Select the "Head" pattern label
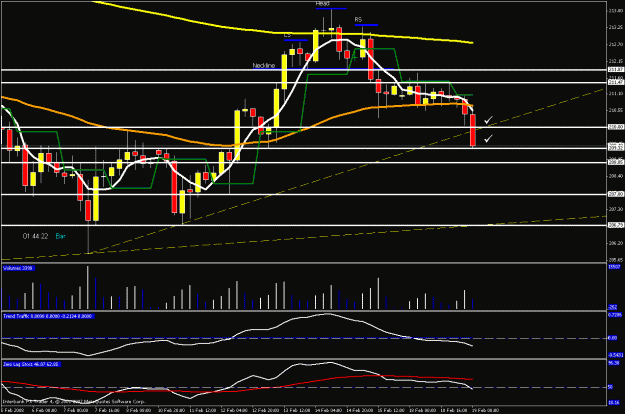This screenshot has height=414, width=625. click(322, 4)
